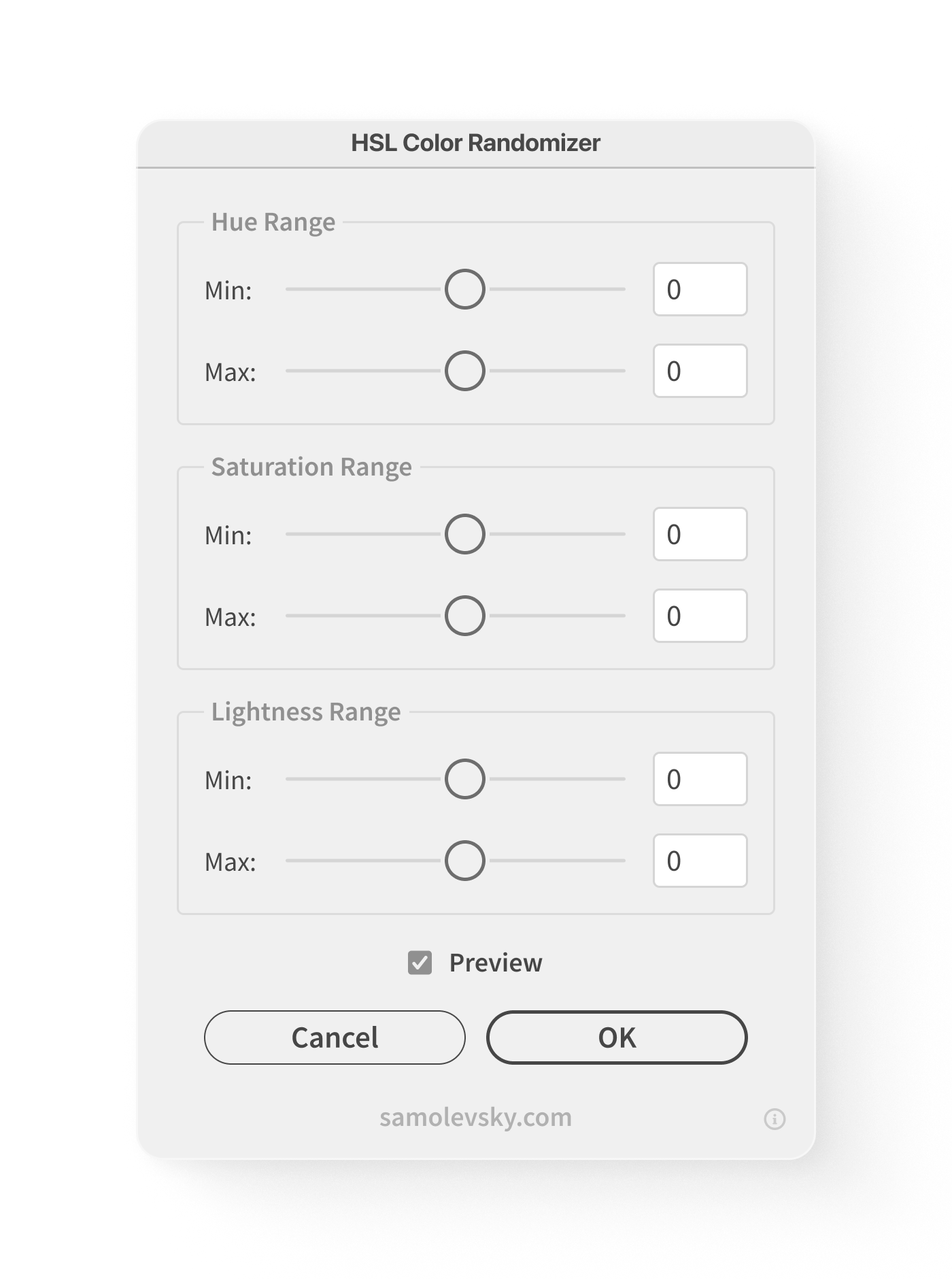The image size is (952, 1279).
Task: Focus the Hue Range Max value field
Action: coord(700,371)
